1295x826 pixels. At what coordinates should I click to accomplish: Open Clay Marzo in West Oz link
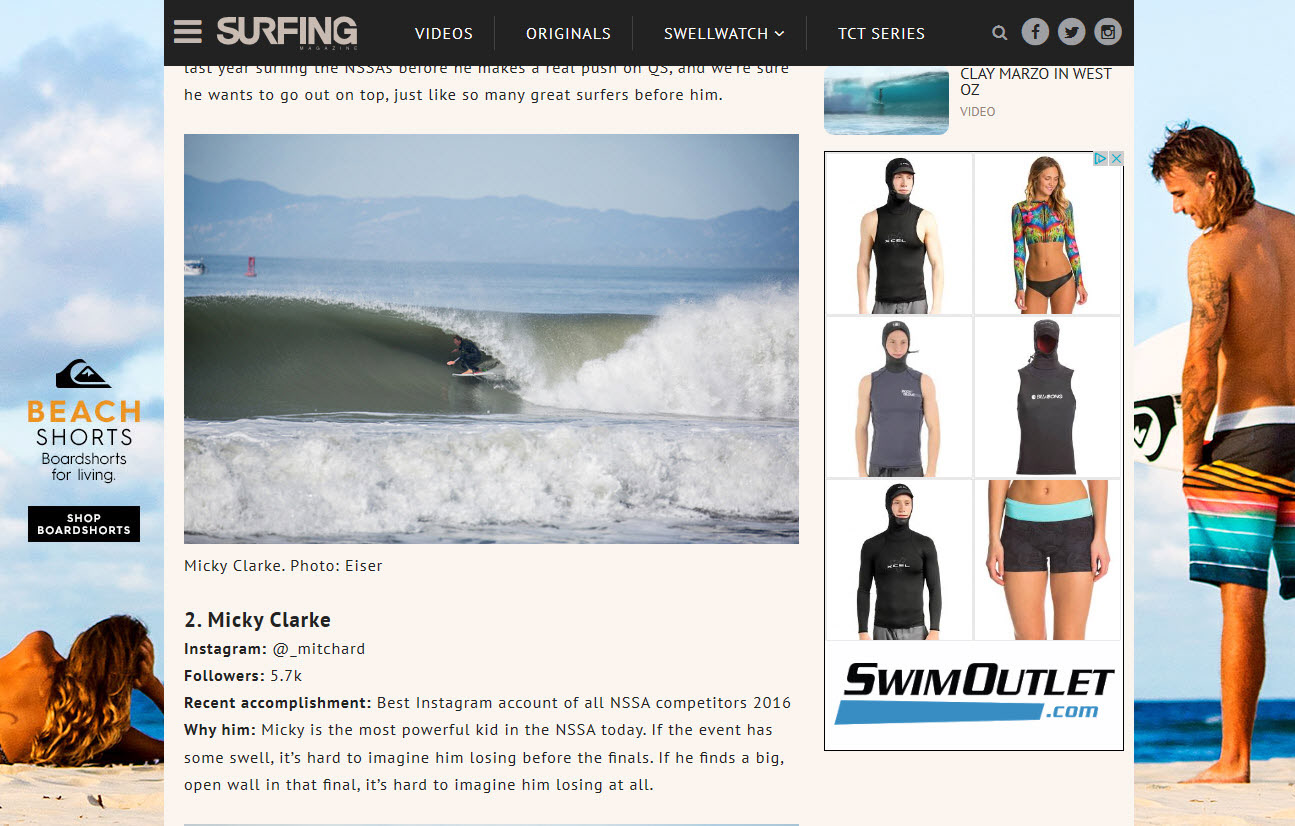(x=1036, y=82)
